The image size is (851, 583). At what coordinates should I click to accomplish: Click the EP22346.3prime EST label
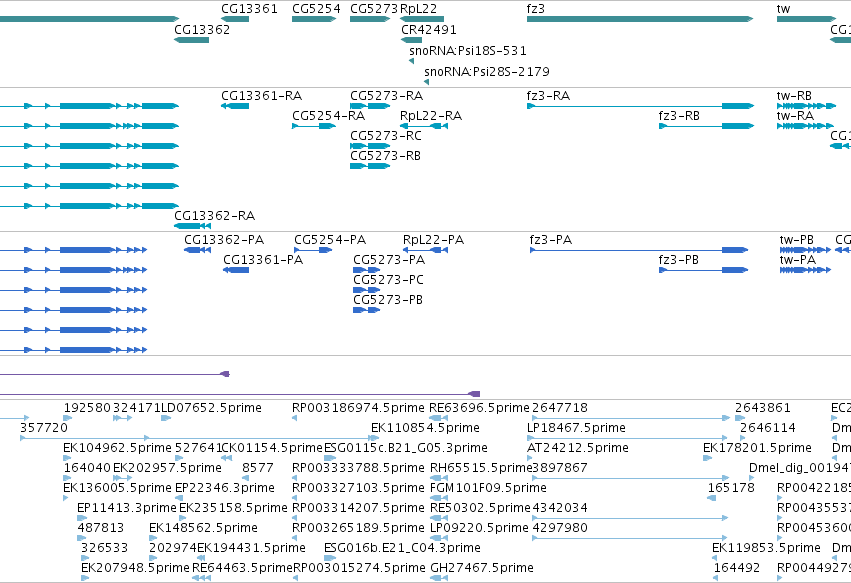(x=225, y=488)
